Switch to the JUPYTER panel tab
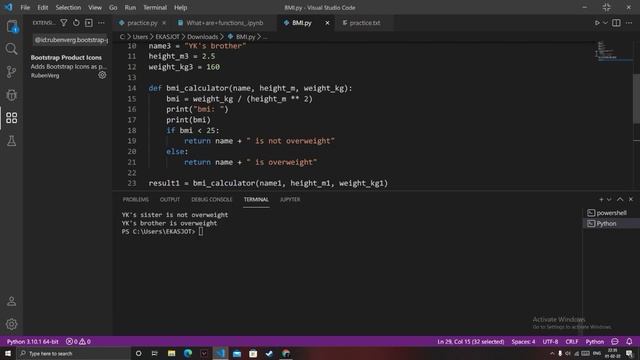 [x=290, y=199]
